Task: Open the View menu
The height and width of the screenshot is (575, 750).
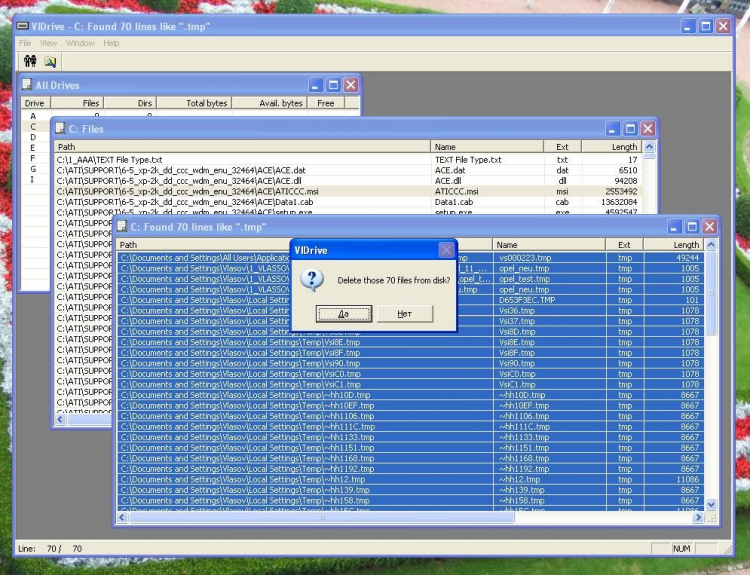Action: coord(48,43)
